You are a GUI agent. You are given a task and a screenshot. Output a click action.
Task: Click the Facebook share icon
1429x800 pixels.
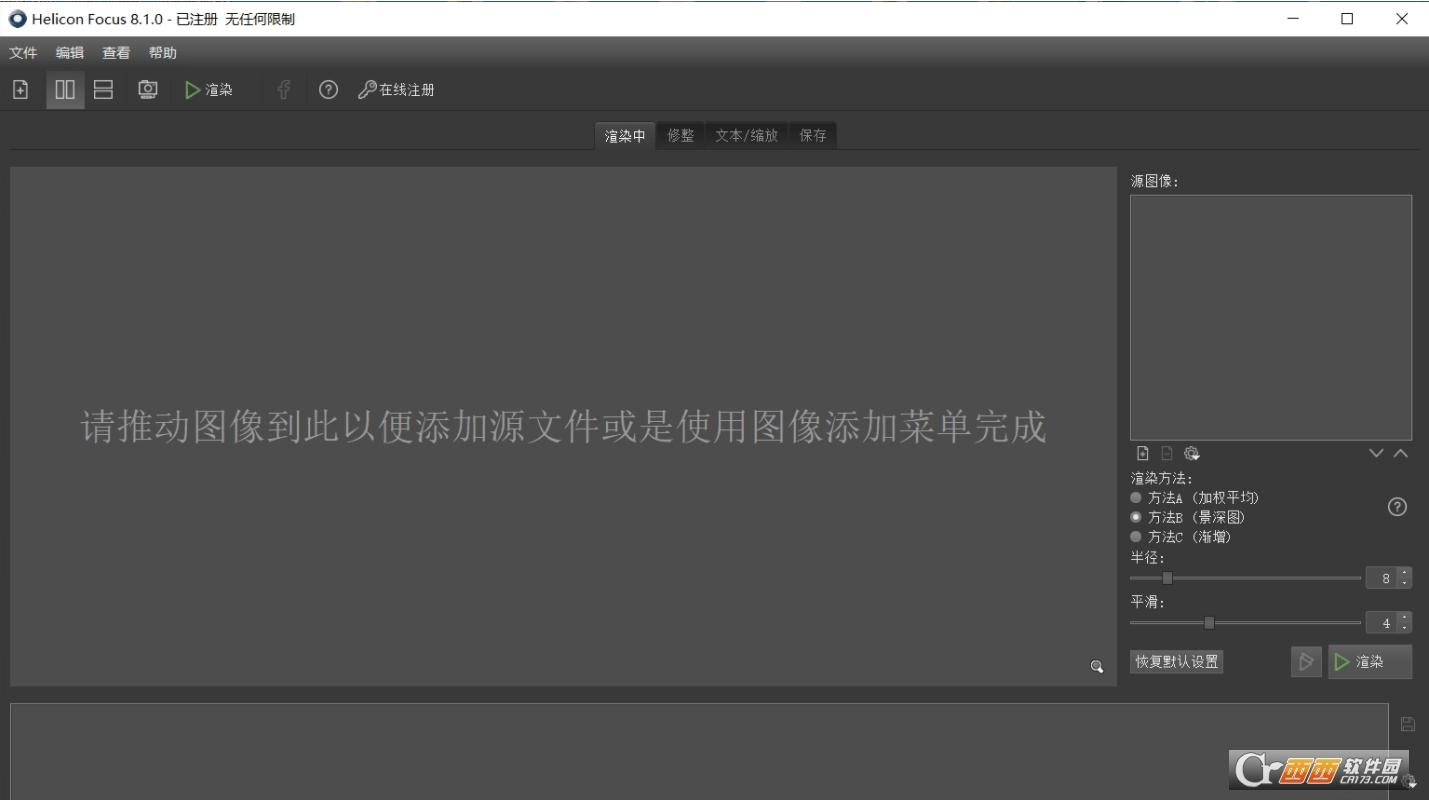pos(283,89)
